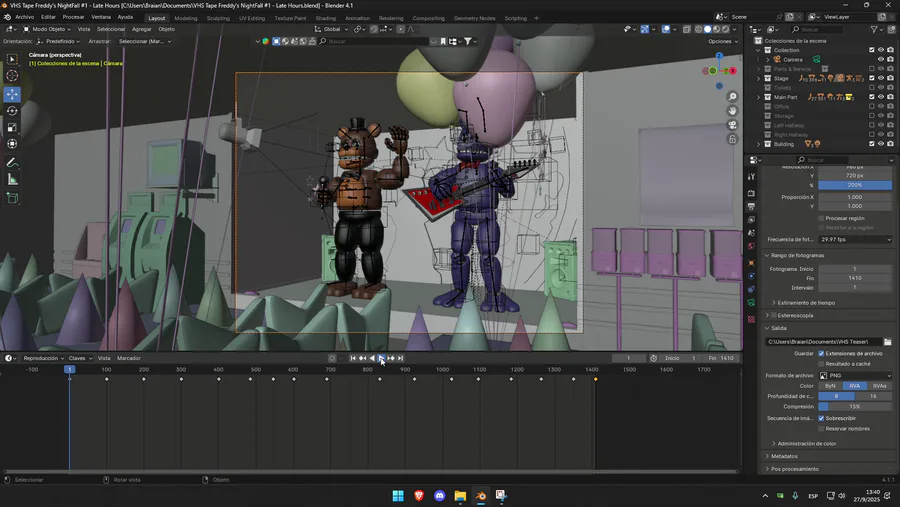This screenshot has height=507, width=900.
Task: Switch to the Scripting workspace tab
Action: pos(515,18)
